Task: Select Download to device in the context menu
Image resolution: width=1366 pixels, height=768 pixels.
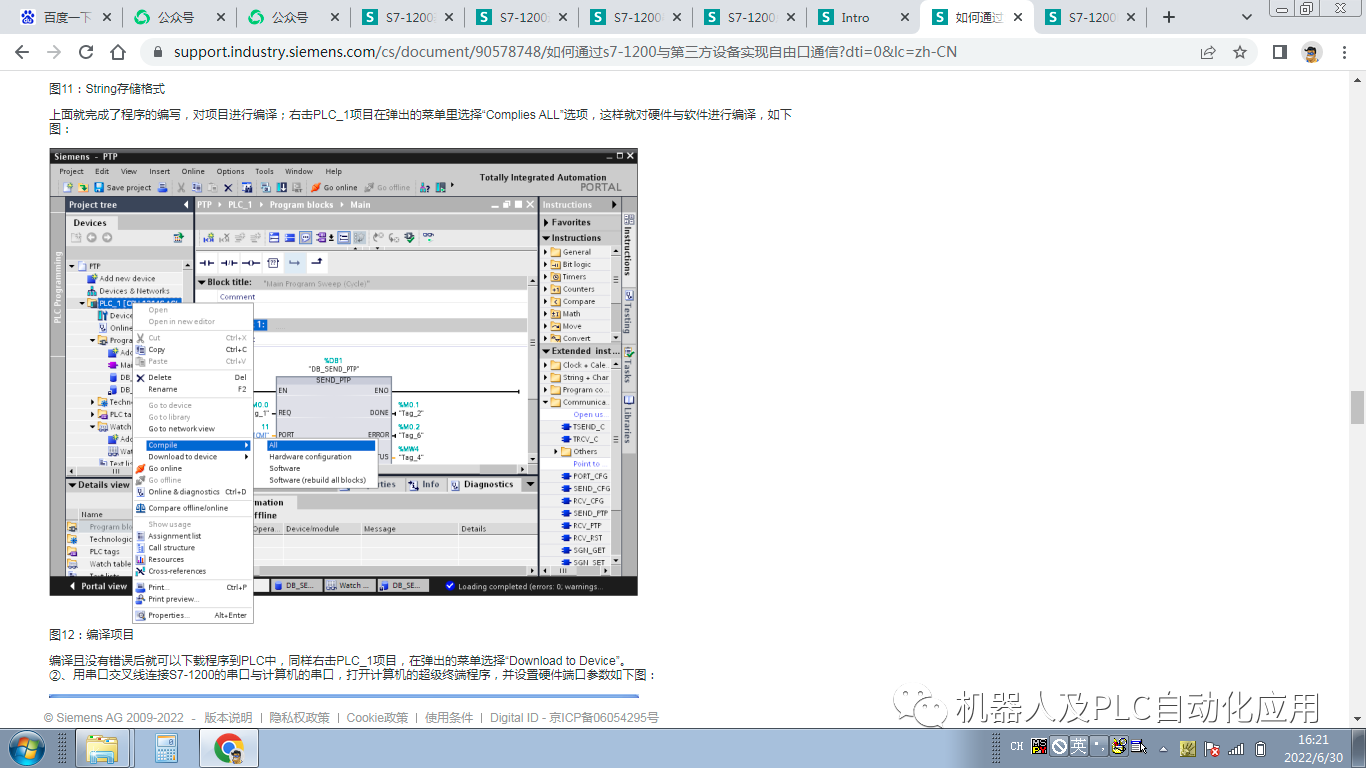Action: click(x=198, y=457)
